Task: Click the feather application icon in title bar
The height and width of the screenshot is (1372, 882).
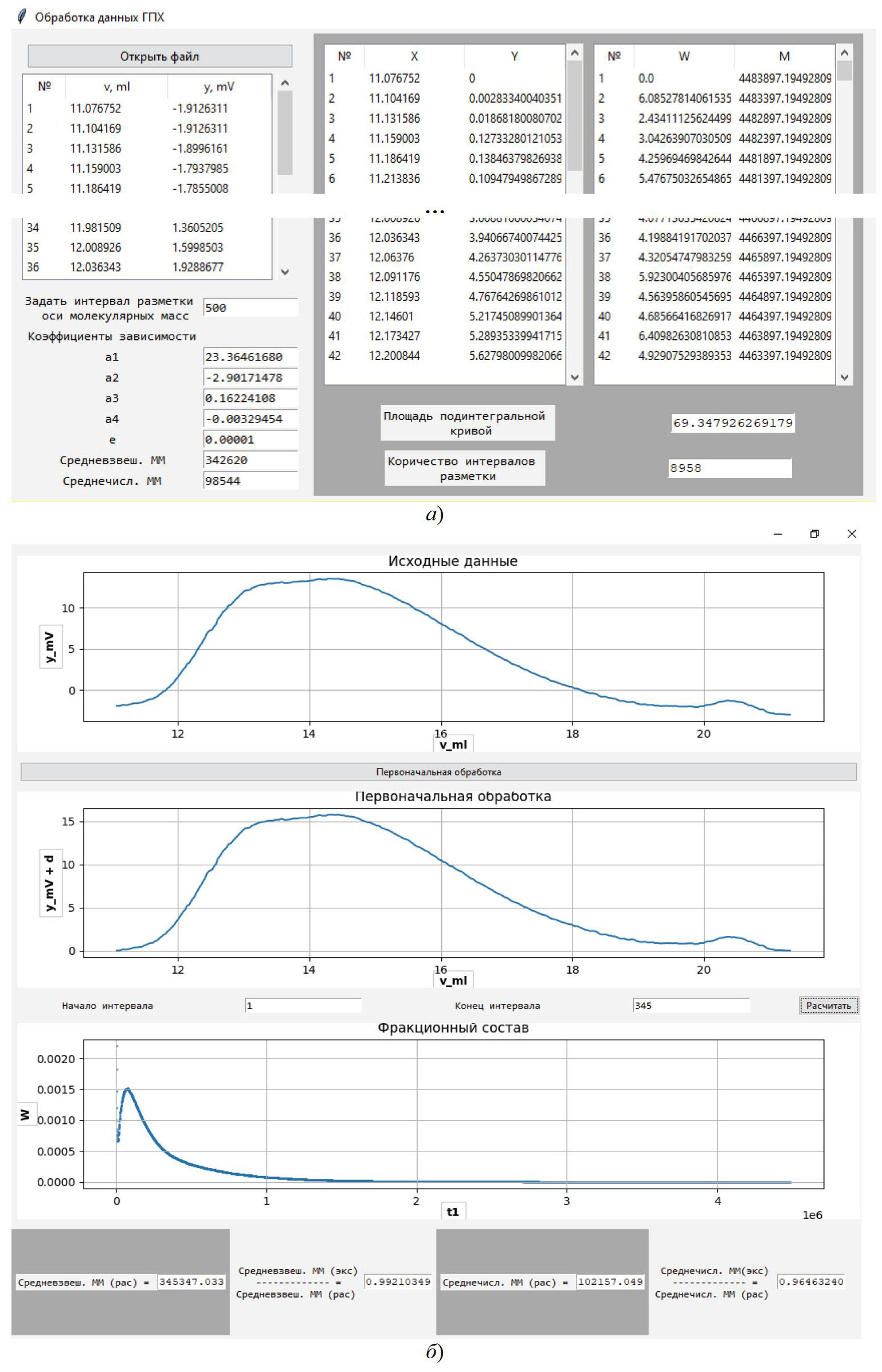Action: 22,17
